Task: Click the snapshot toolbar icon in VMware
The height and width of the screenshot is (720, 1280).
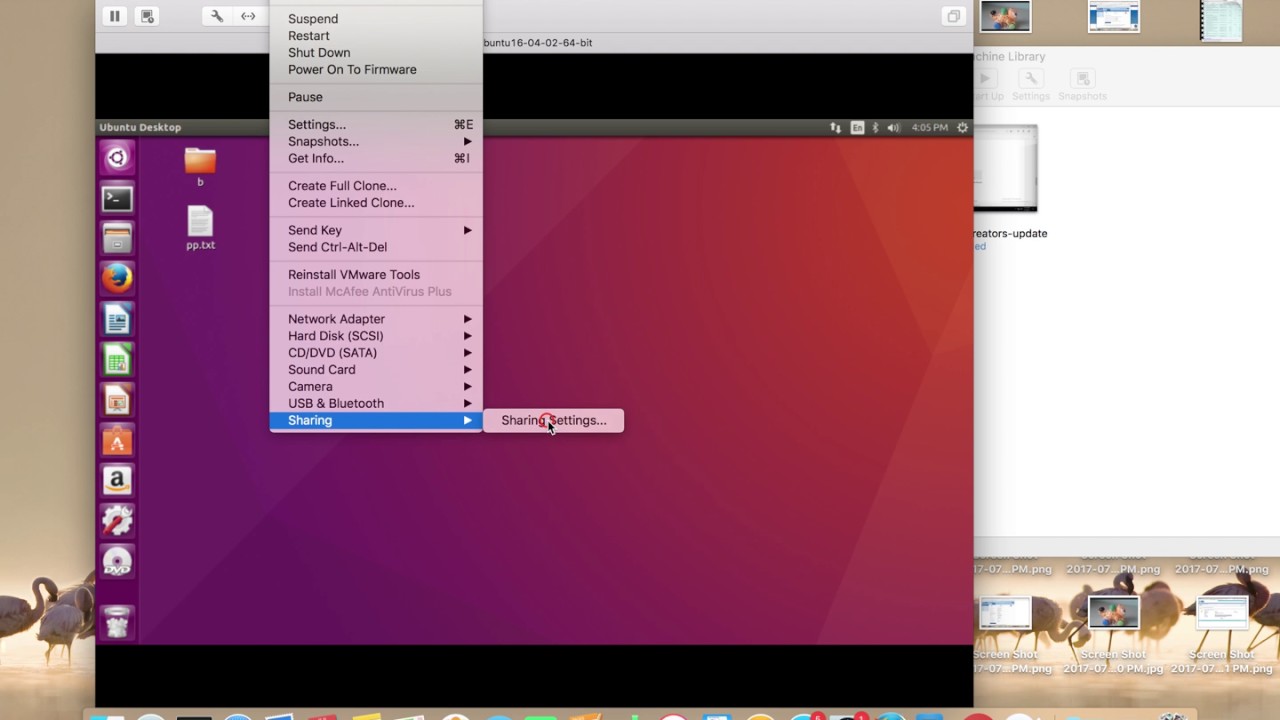Action: click(147, 16)
